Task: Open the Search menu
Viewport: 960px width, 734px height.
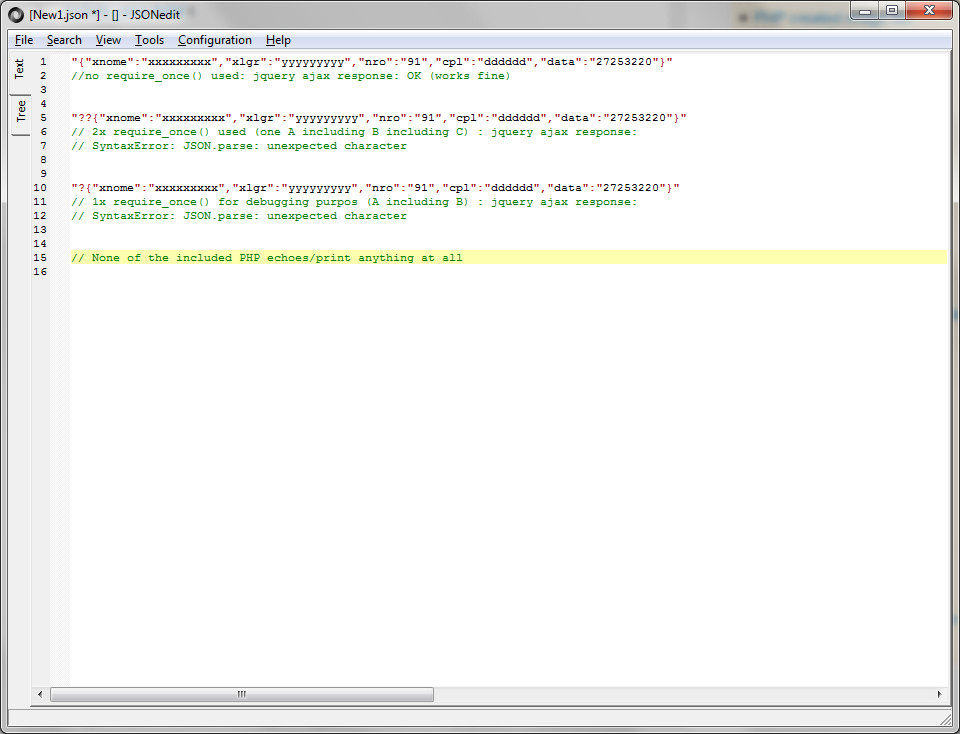Action: [64, 40]
